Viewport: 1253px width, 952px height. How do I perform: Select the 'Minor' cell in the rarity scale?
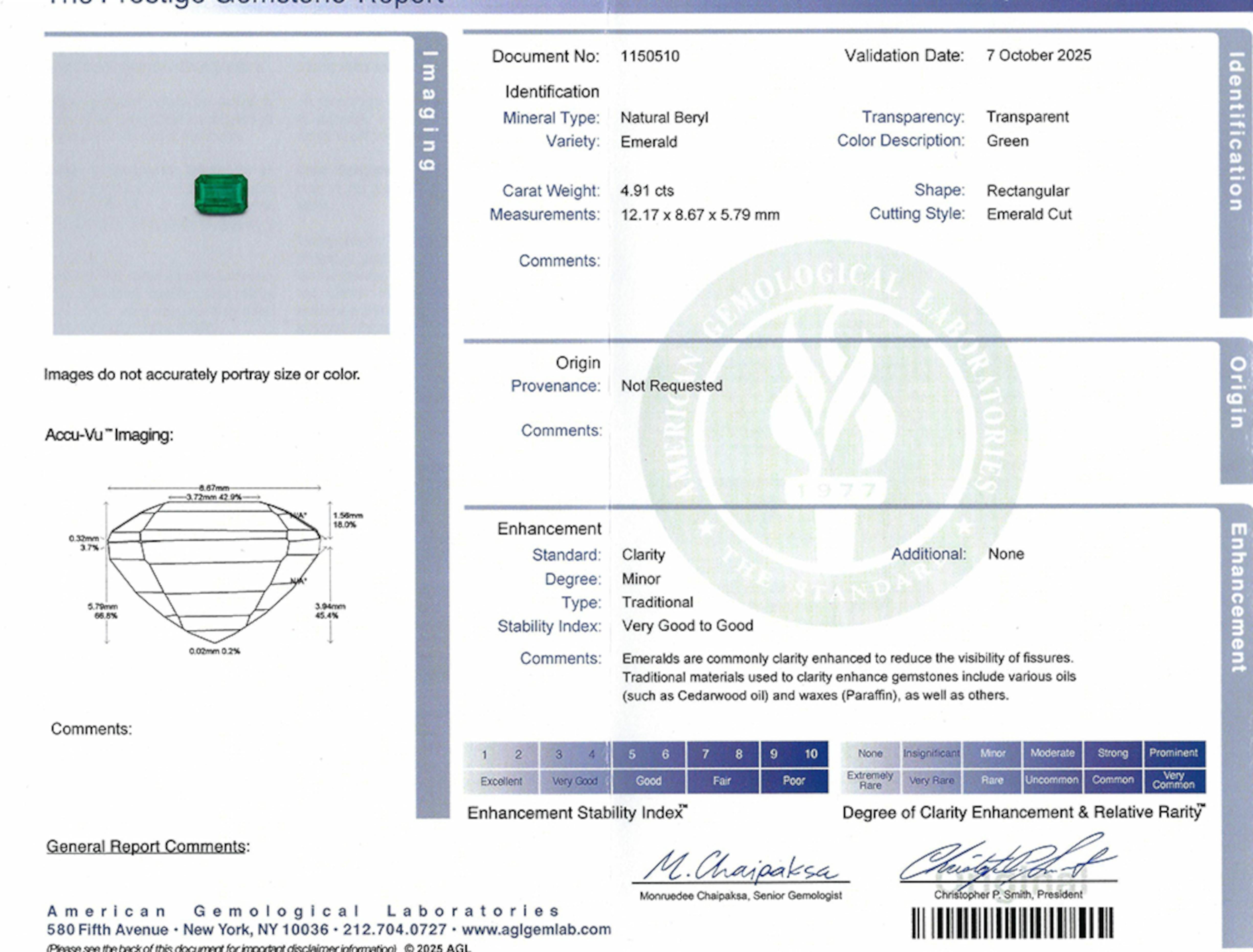[x=992, y=754]
